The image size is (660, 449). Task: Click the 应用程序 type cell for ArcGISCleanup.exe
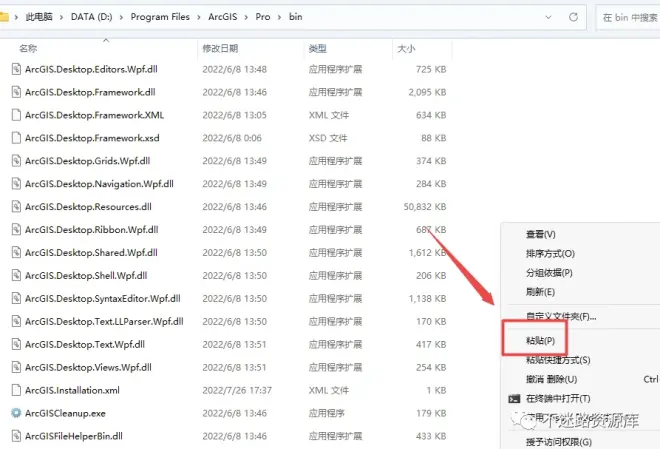[326, 413]
